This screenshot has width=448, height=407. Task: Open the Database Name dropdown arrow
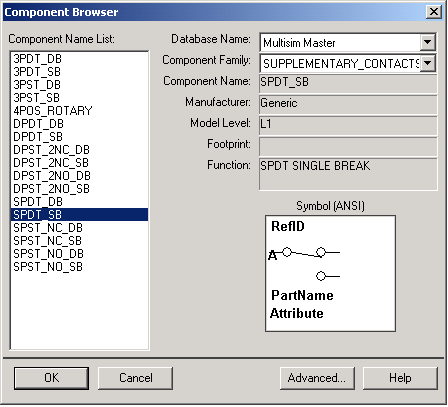click(427, 42)
